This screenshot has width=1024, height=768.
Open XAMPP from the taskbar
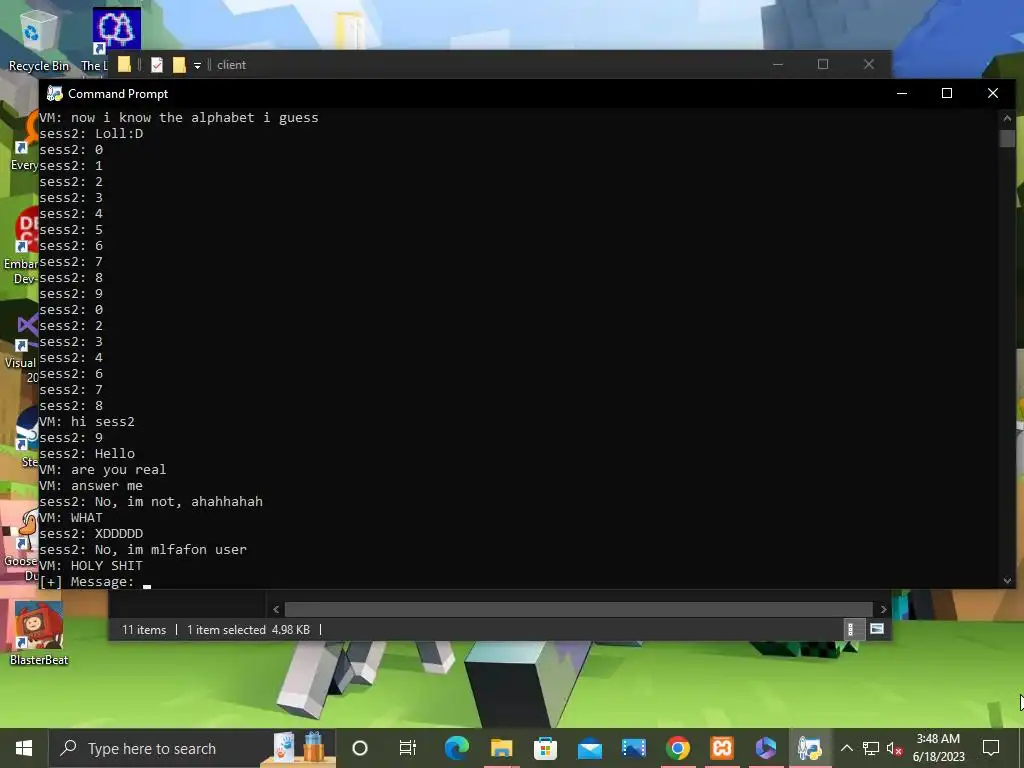point(722,748)
